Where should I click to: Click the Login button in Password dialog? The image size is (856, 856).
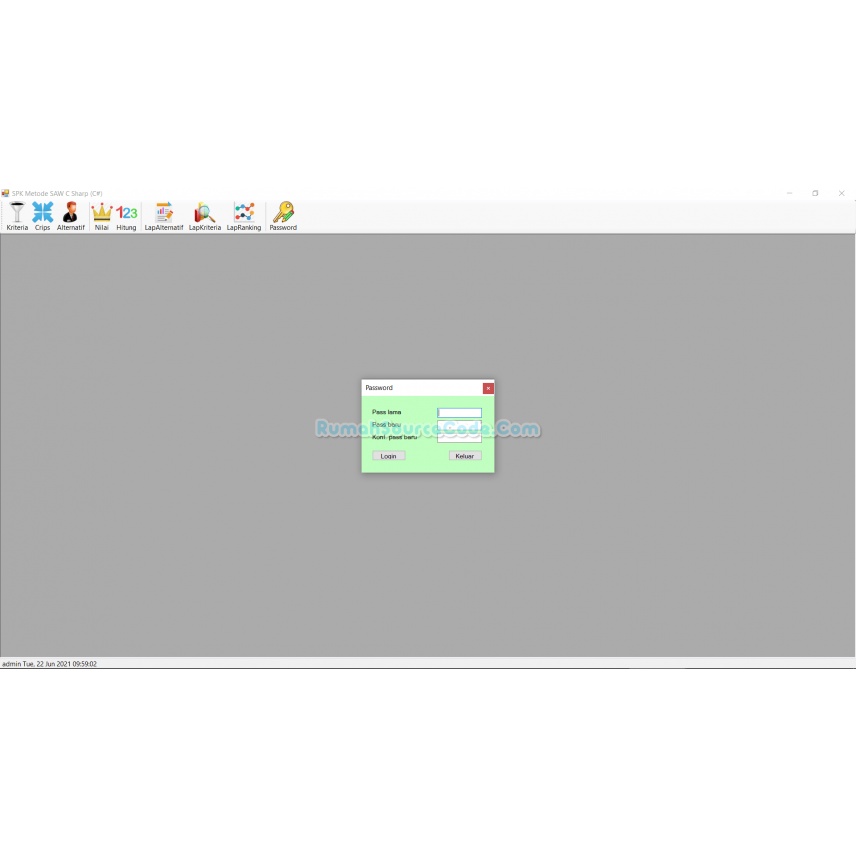pyautogui.click(x=389, y=456)
